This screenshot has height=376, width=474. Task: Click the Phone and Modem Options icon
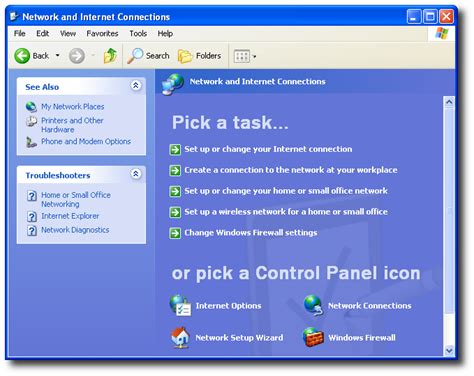pos(31,142)
